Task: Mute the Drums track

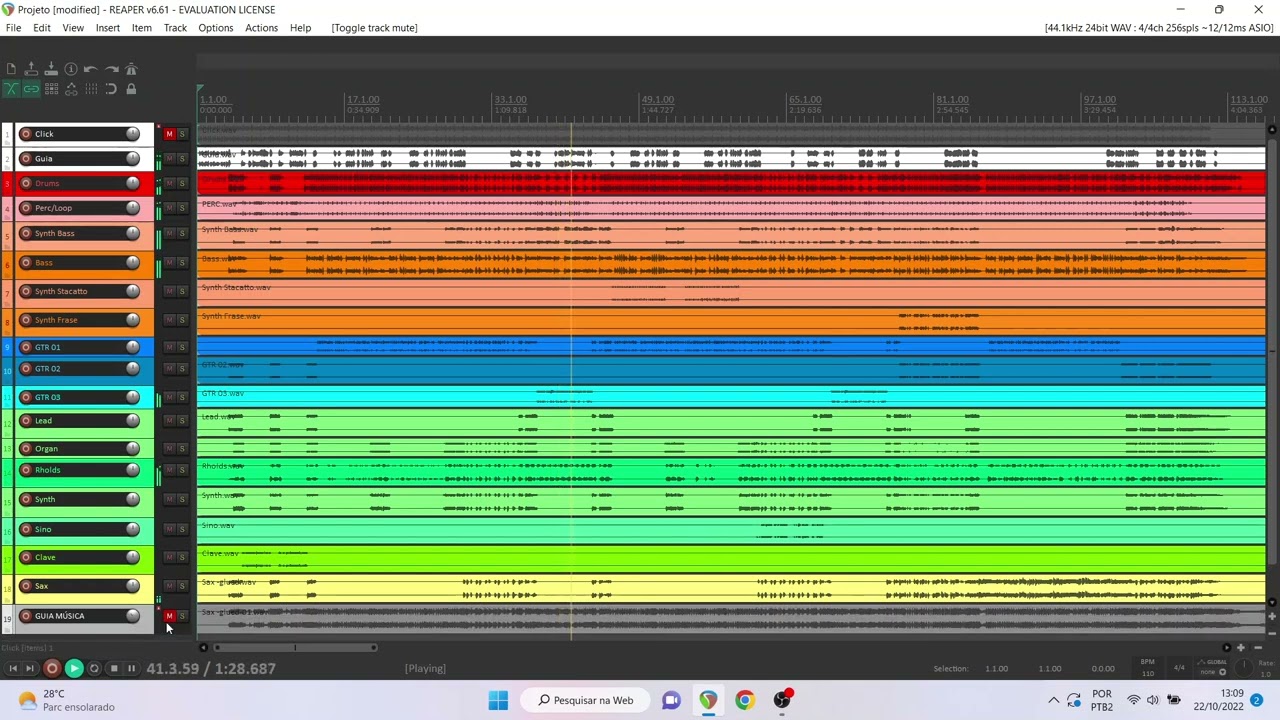Action: tap(170, 183)
